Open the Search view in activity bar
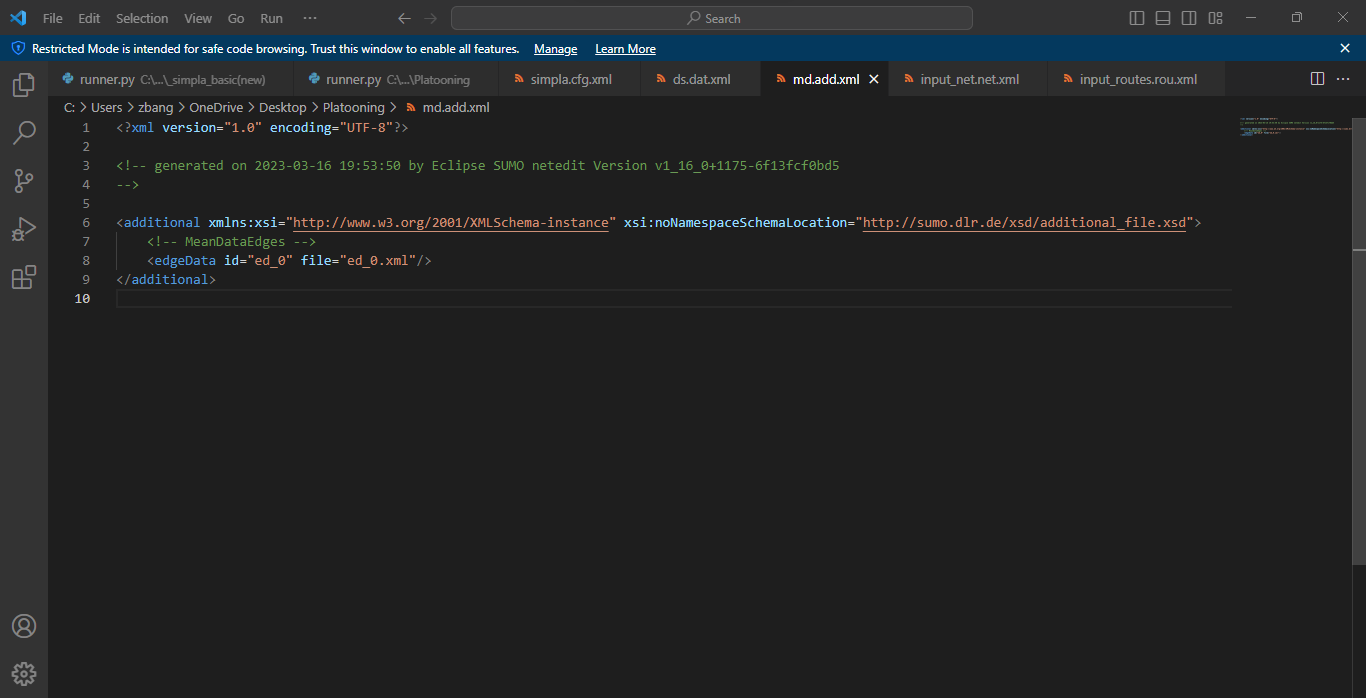 24,133
